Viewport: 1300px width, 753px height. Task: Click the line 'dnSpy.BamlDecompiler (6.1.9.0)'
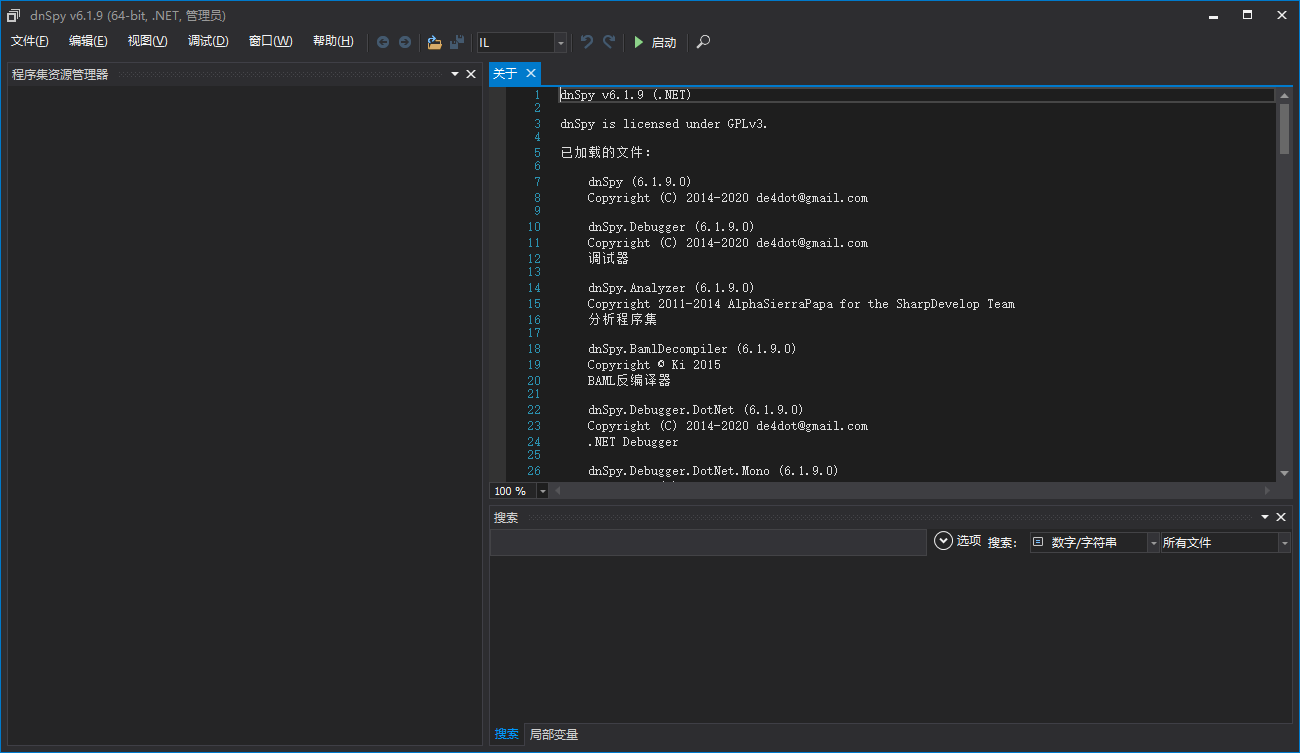click(x=692, y=349)
